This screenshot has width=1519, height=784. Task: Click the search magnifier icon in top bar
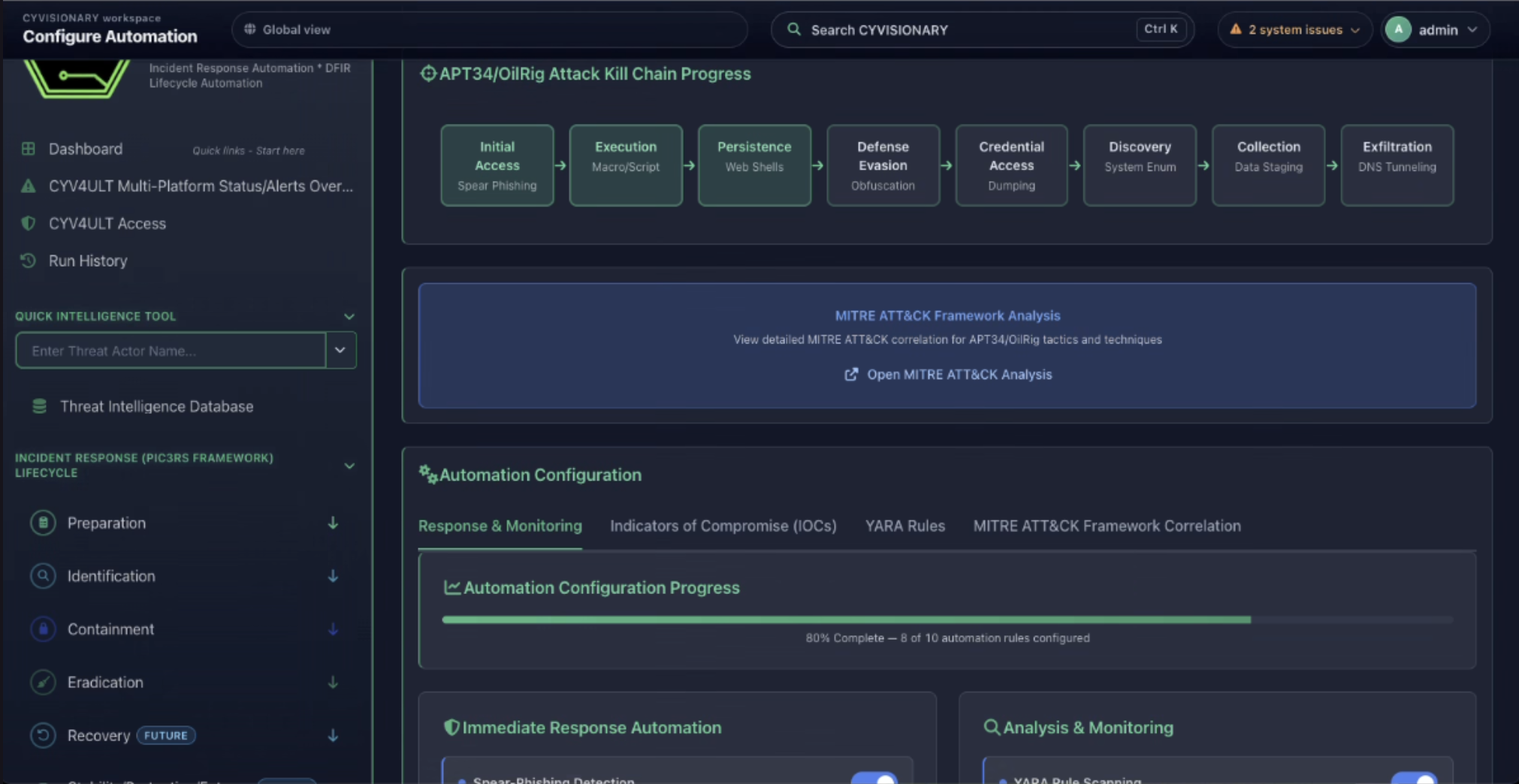[x=794, y=29]
